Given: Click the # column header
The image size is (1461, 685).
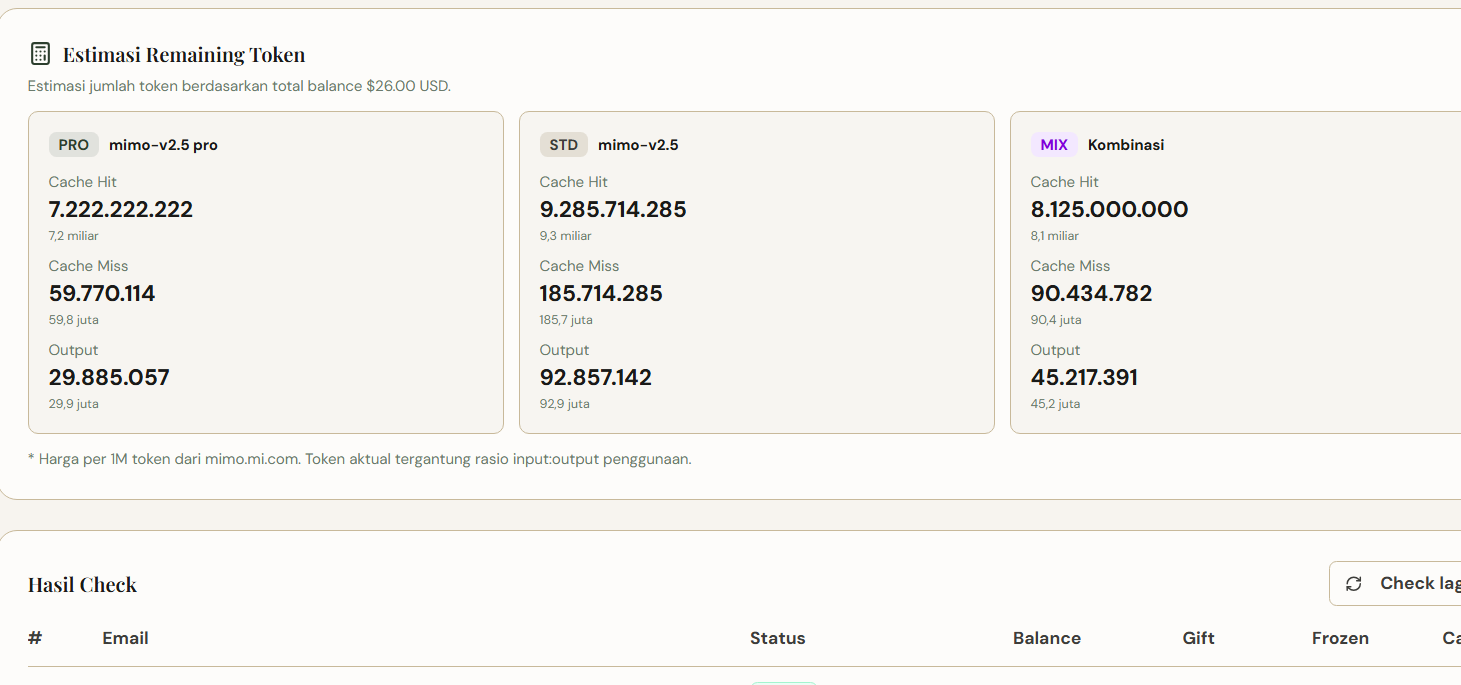Looking at the screenshot, I should pyautogui.click(x=35, y=638).
